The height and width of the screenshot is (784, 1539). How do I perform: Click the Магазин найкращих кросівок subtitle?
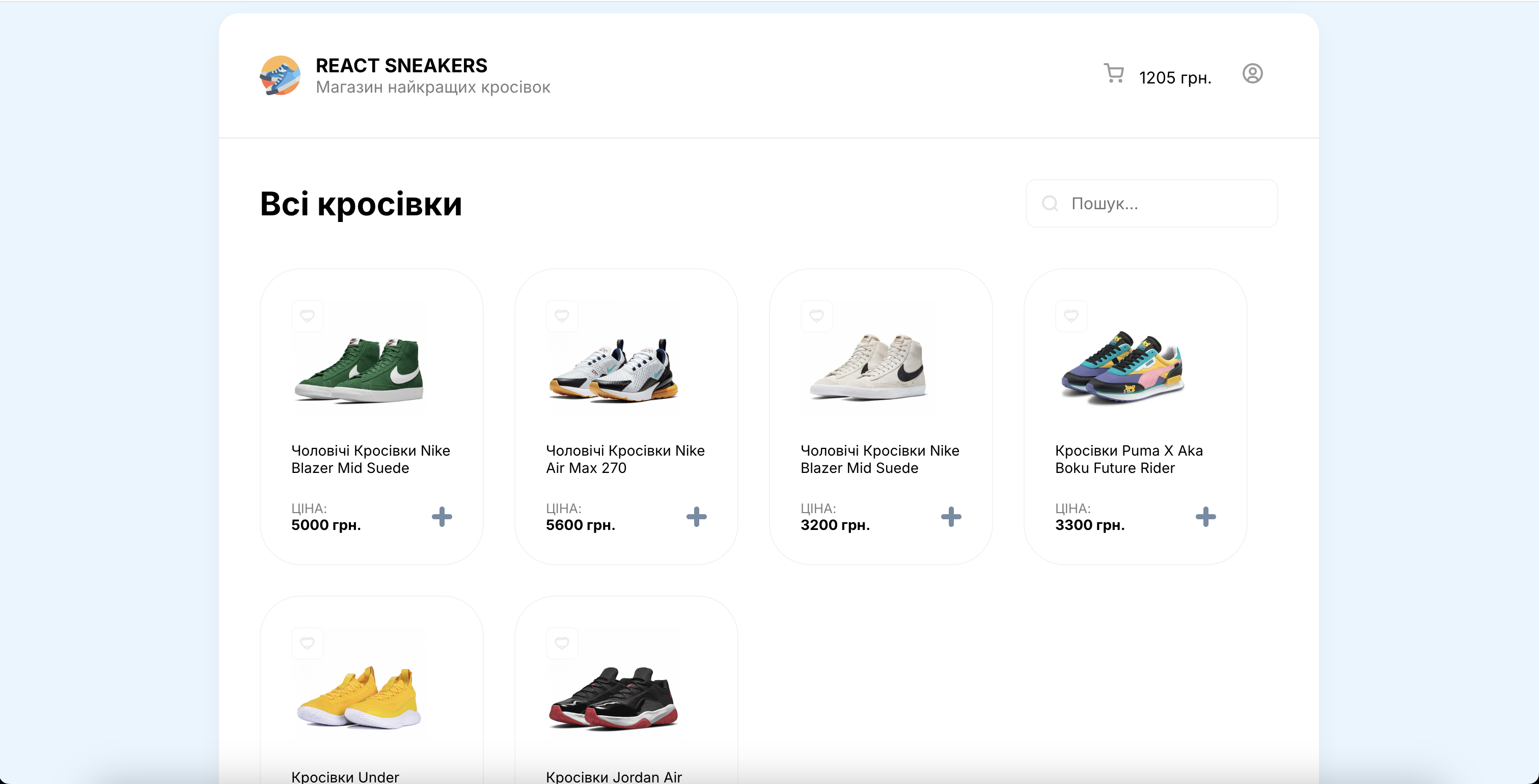432,87
